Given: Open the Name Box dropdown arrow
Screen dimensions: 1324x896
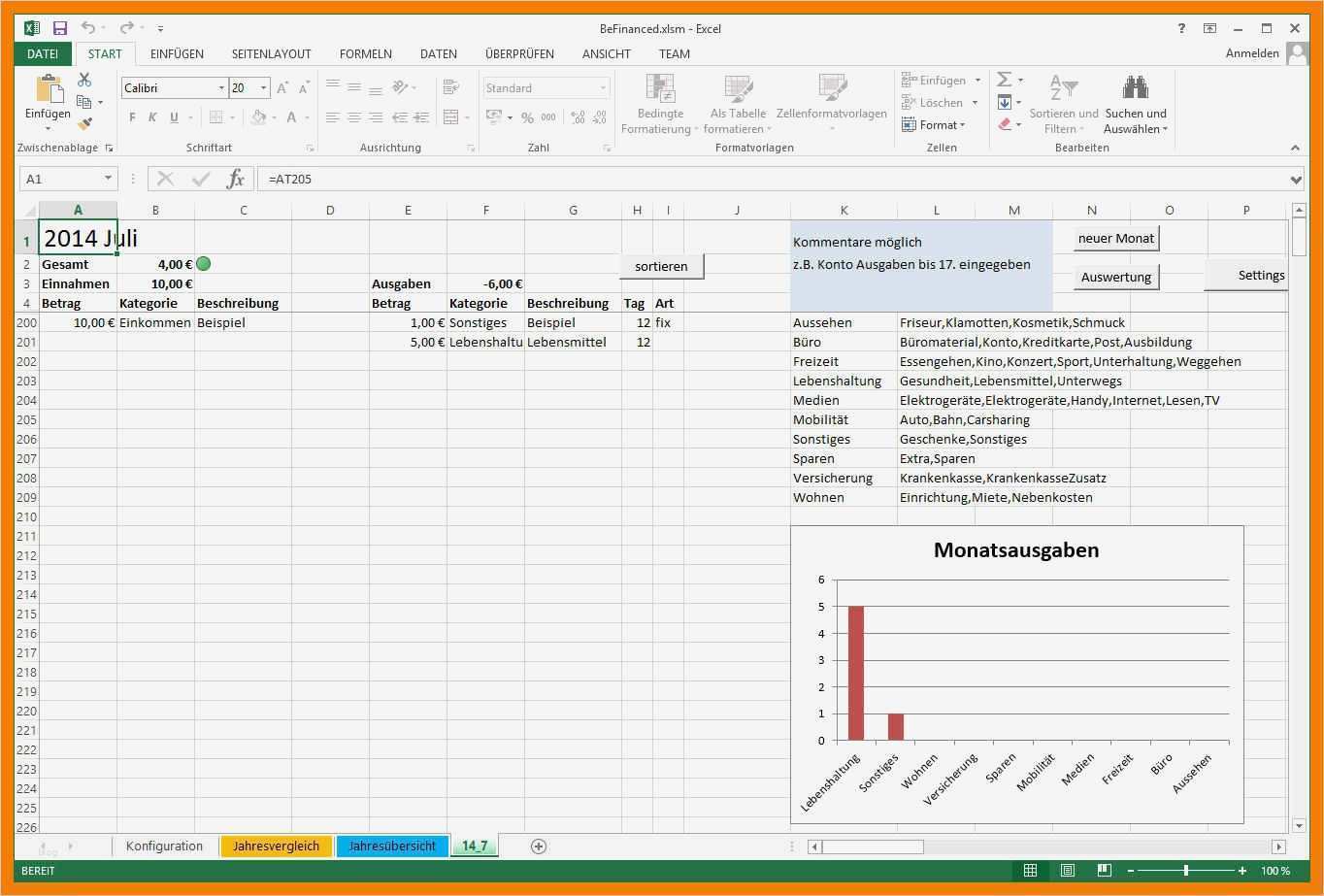Looking at the screenshot, I should click(108, 179).
